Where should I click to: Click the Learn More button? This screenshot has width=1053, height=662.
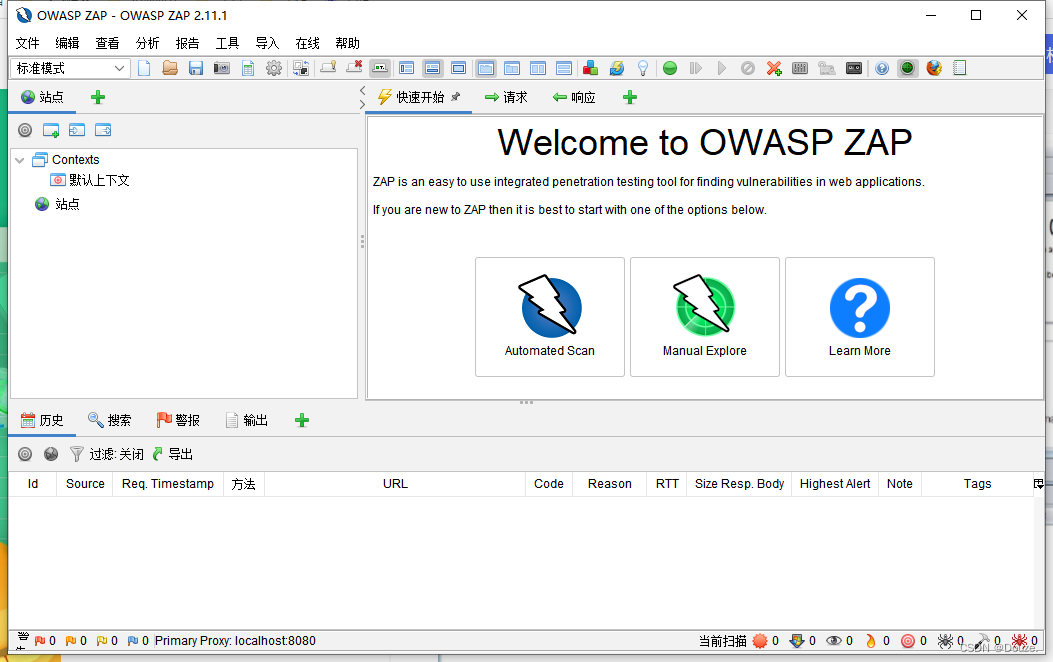860,316
